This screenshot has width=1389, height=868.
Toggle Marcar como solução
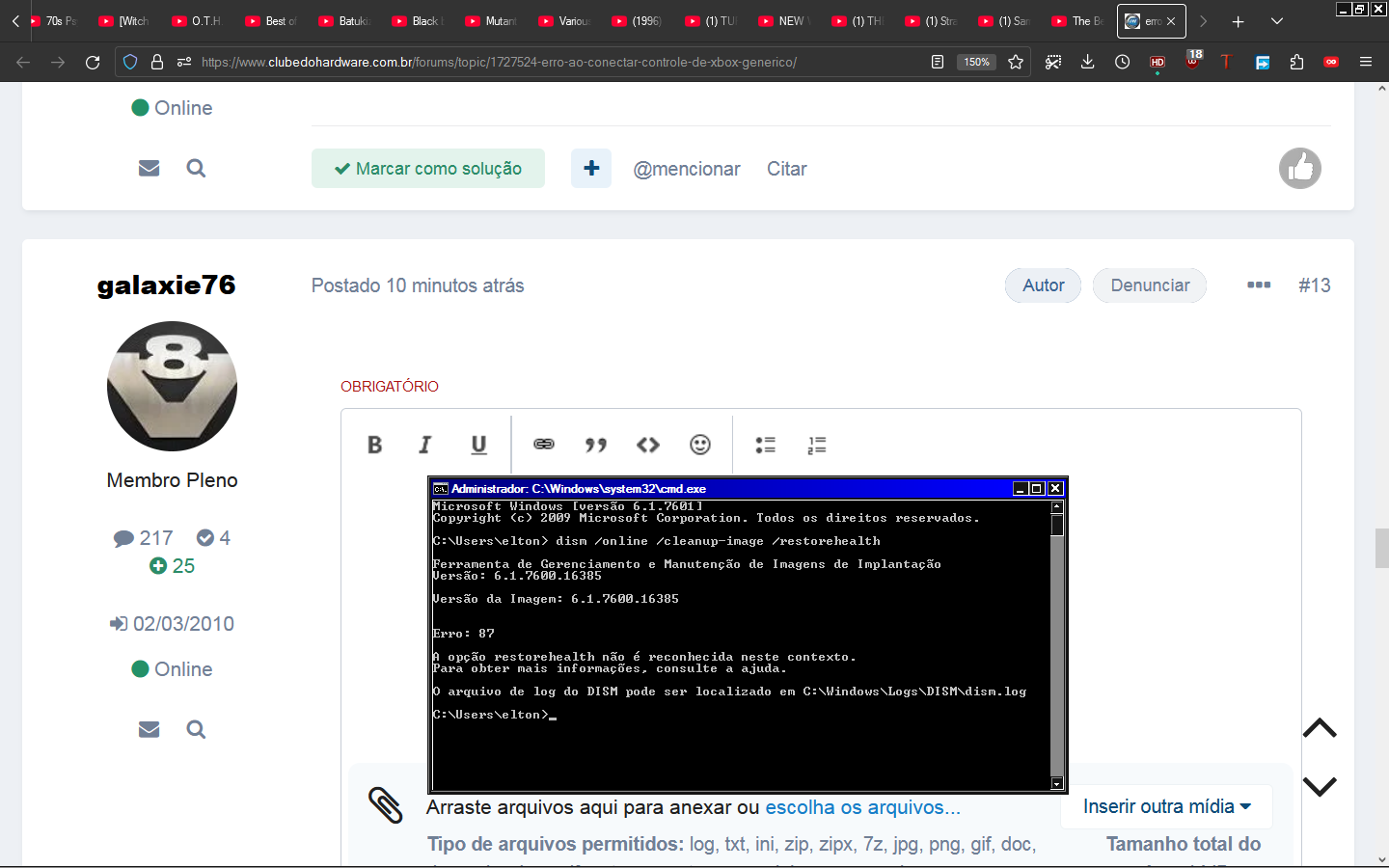click(428, 169)
